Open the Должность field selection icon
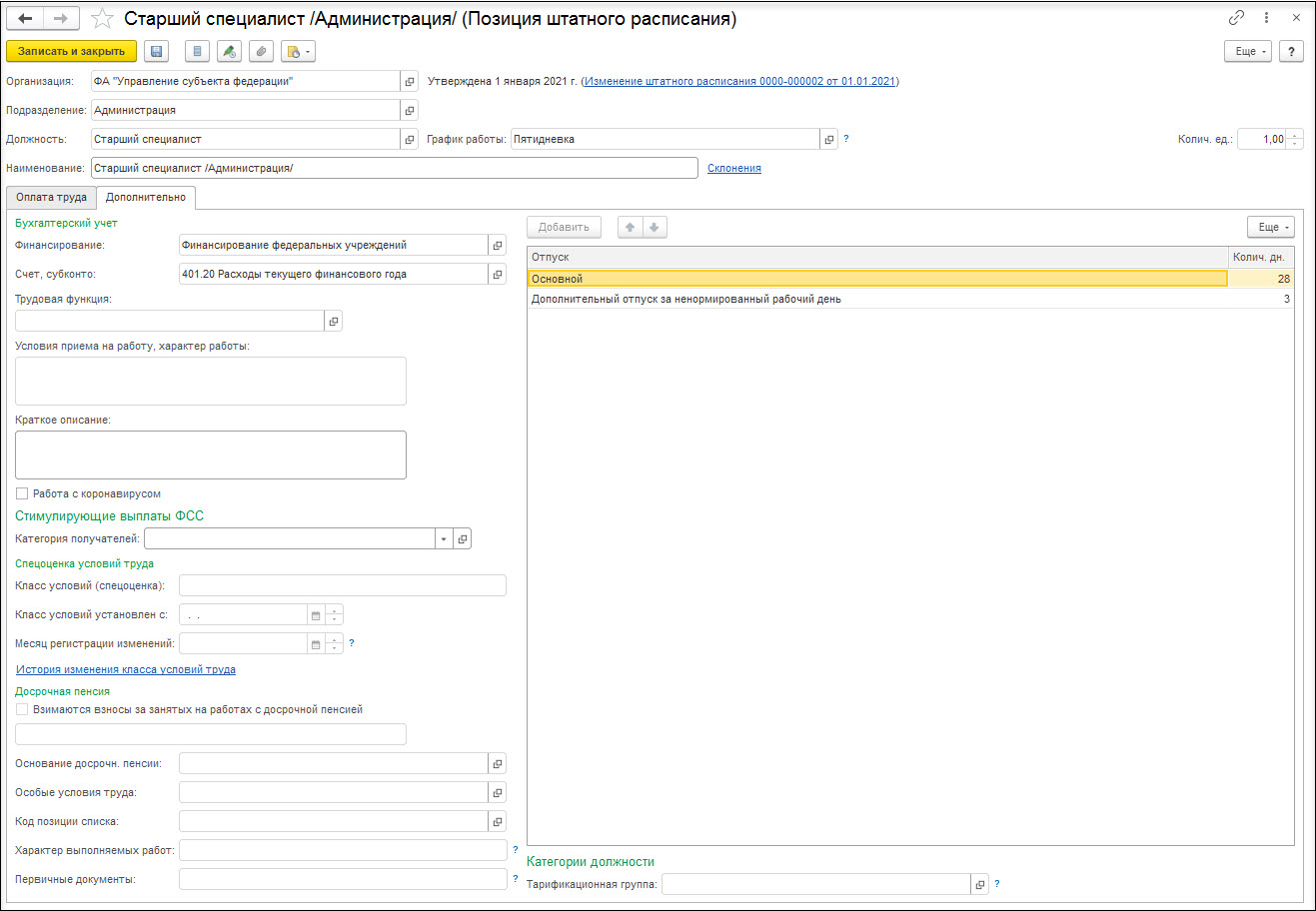This screenshot has width=1316, height=911. pos(409,139)
